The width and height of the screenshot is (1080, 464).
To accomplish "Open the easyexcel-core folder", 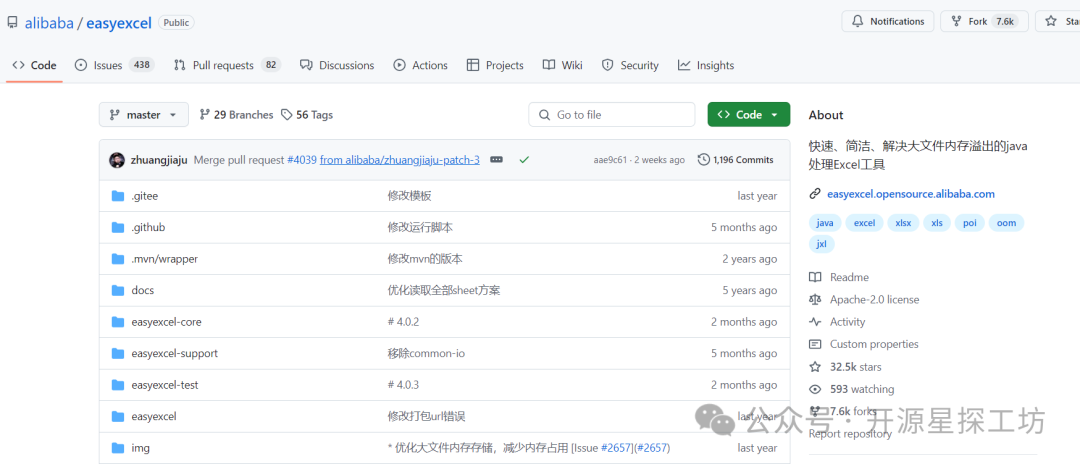I will click(x=166, y=322).
